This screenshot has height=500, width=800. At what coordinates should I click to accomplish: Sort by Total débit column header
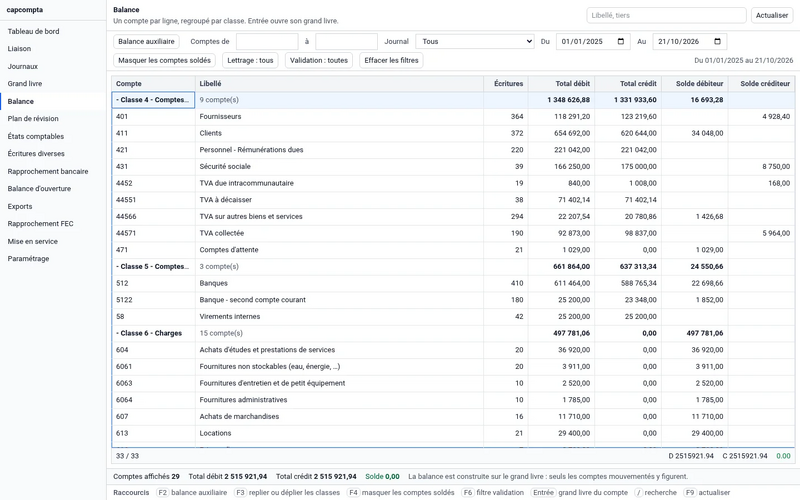pyautogui.click(x=561, y=84)
